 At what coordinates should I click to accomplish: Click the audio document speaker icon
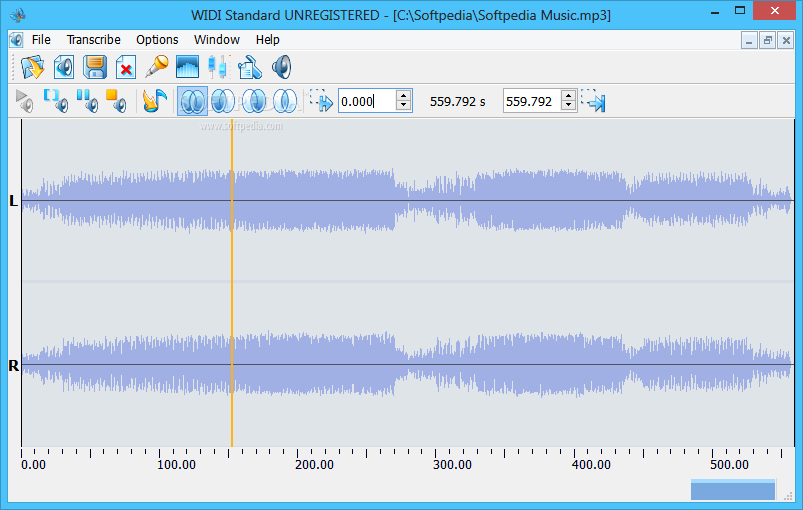tap(64, 67)
